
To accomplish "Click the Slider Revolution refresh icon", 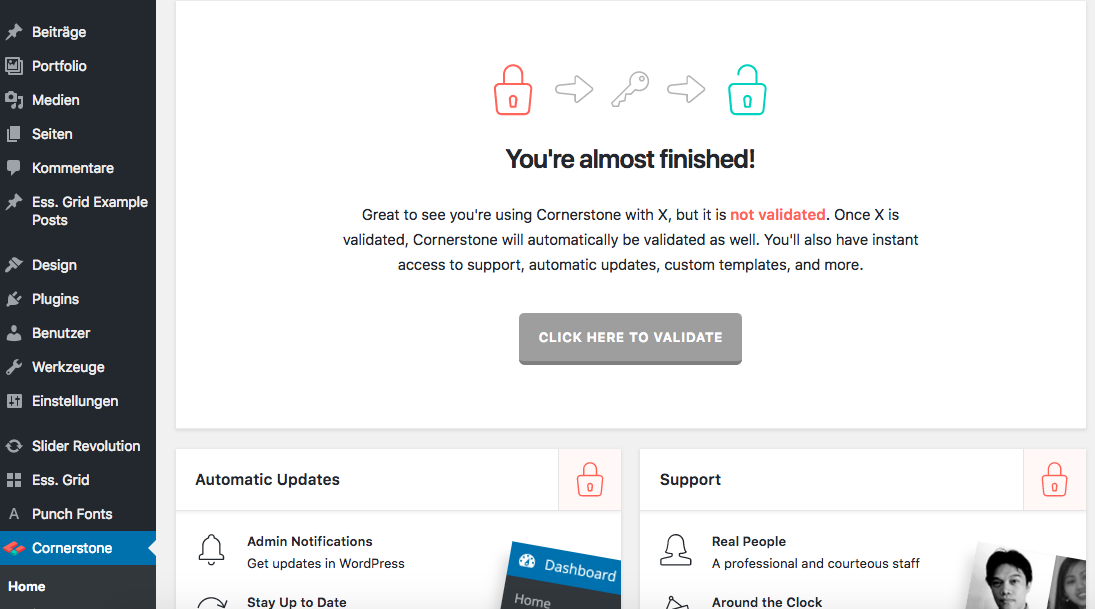I will tap(14, 446).
